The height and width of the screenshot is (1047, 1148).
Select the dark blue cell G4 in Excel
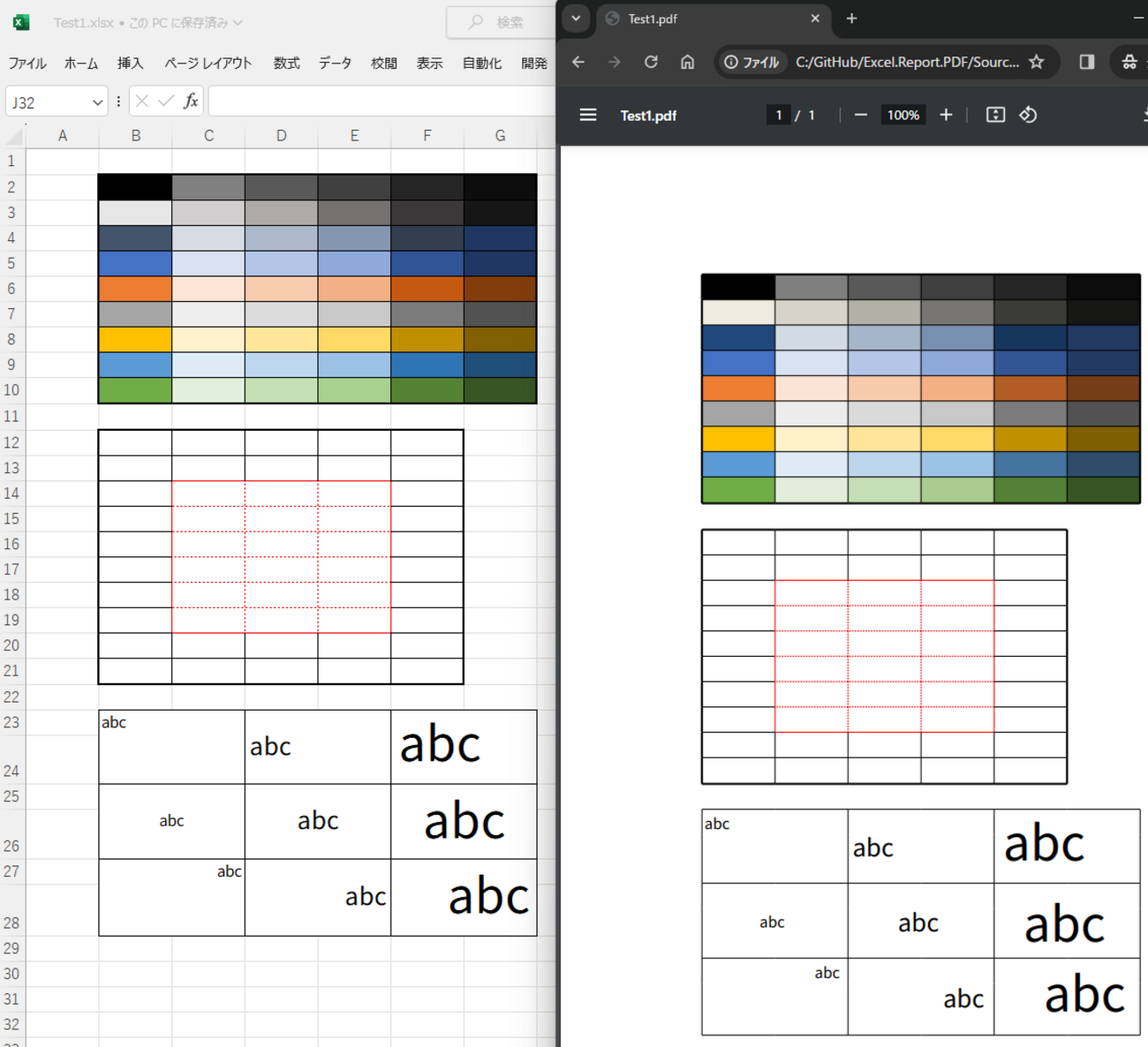pyautogui.click(x=500, y=238)
